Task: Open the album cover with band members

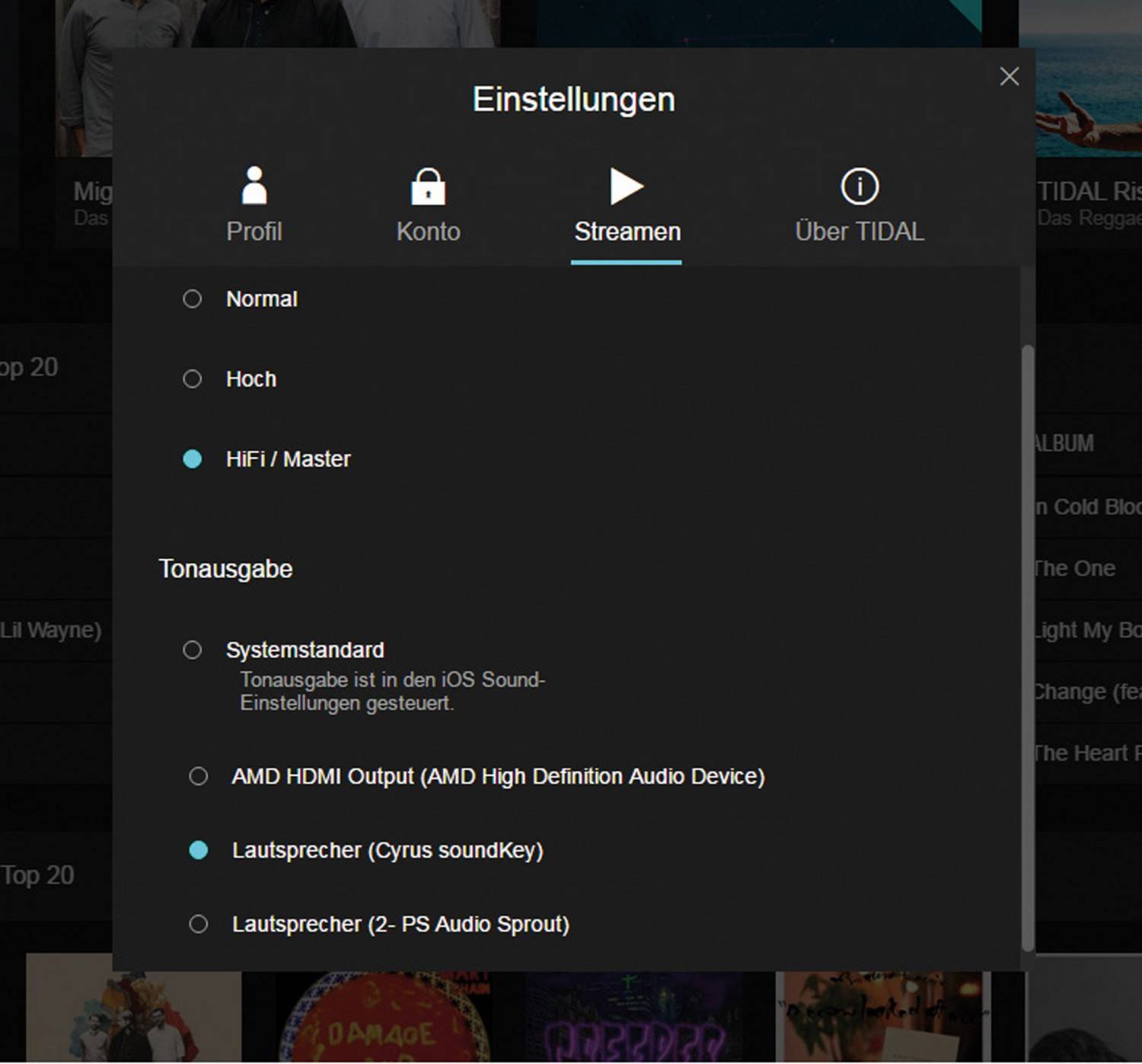Action: point(134,1008)
